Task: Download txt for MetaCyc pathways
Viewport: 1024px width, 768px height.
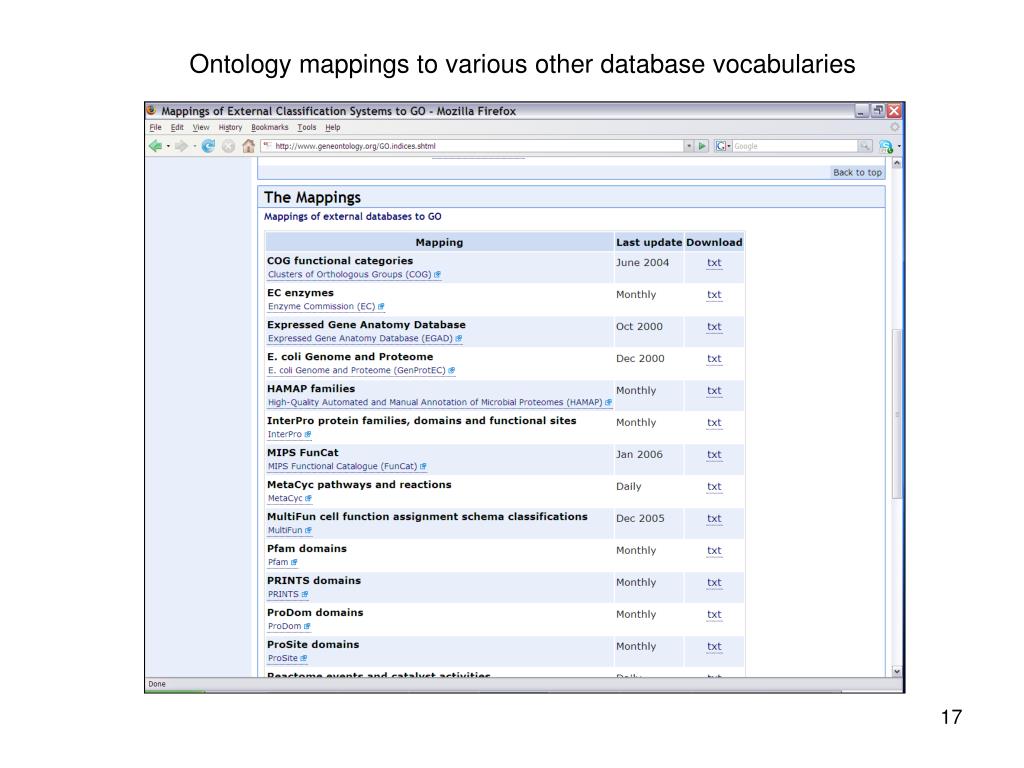Action: click(x=714, y=487)
